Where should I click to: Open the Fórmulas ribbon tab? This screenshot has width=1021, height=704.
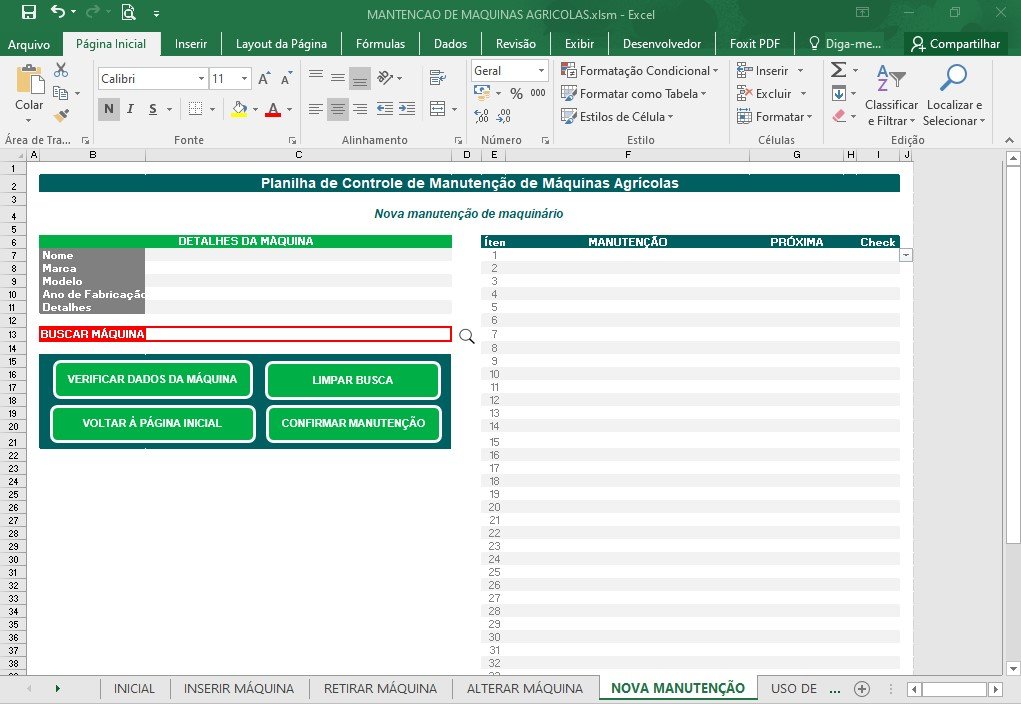coord(380,44)
